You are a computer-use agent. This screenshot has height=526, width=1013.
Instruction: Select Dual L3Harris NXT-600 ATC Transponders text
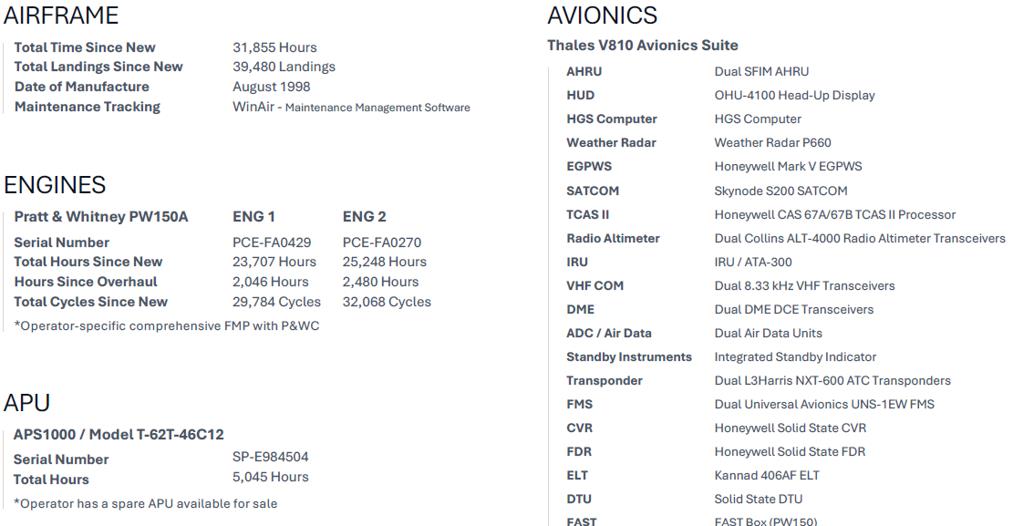pyautogui.click(x=832, y=381)
